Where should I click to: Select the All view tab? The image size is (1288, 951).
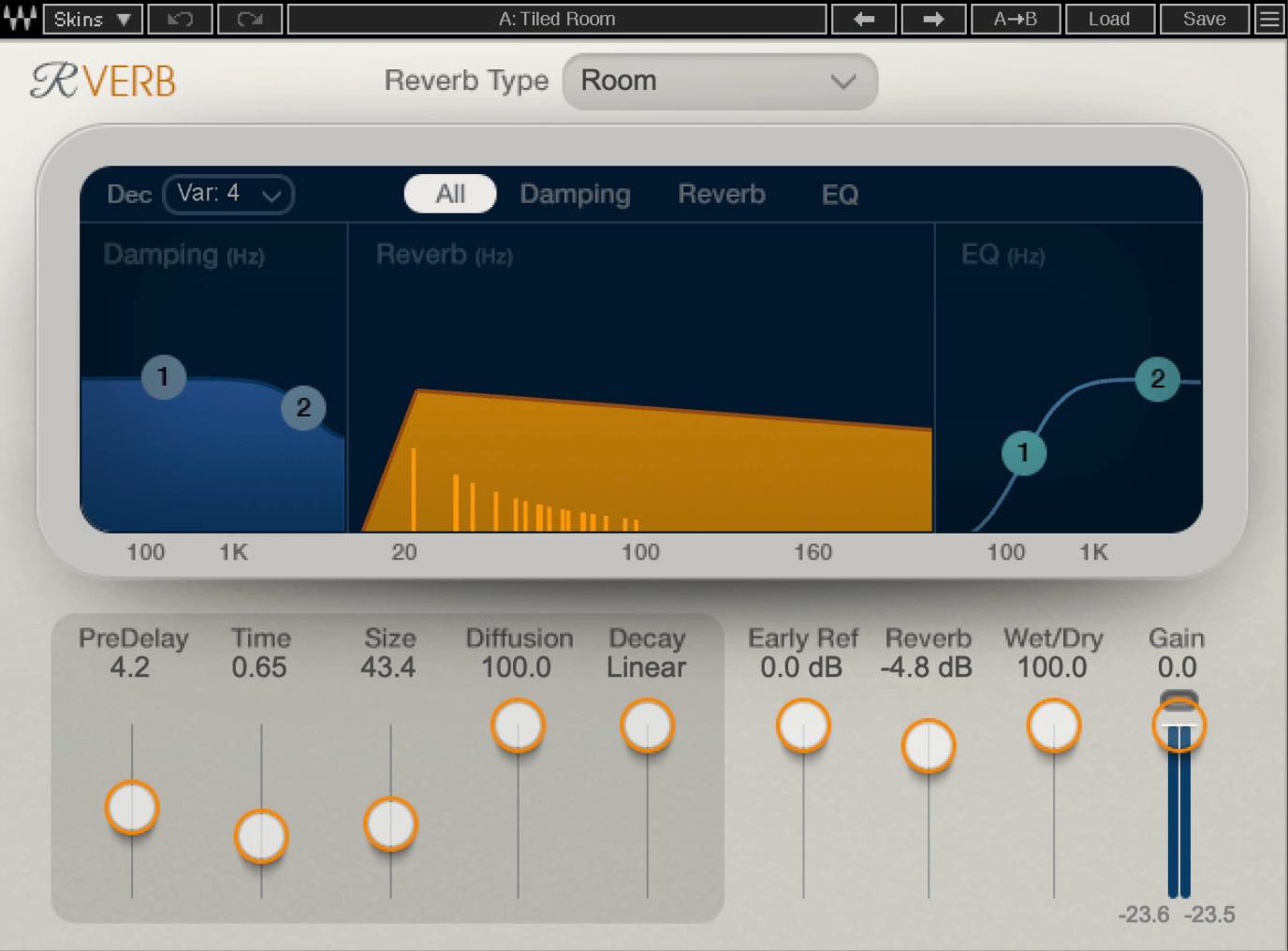pyautogui.click(x=450, y=194)
